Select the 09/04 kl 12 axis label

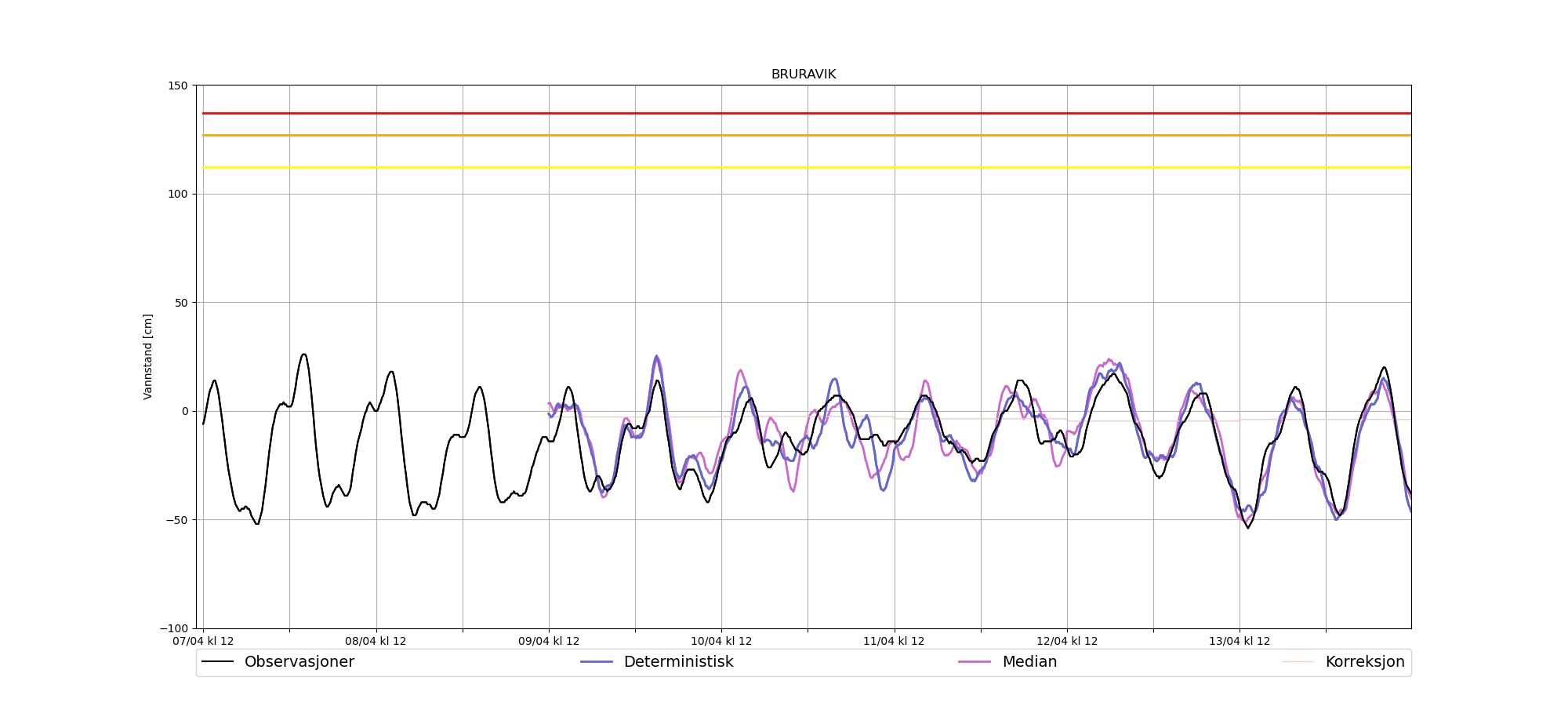[x=549, y=641]
